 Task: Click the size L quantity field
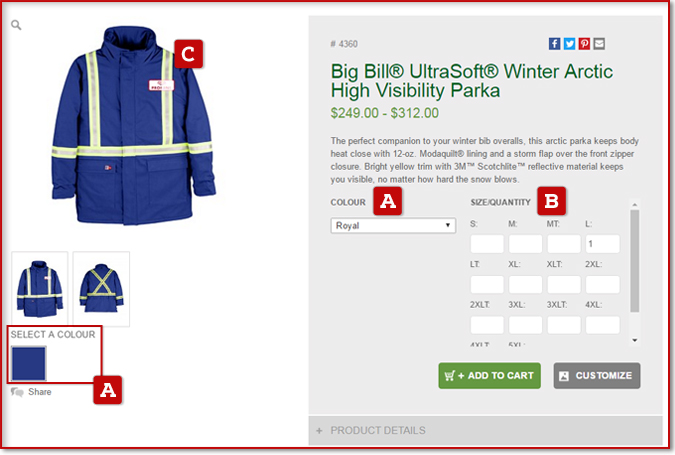point(602,244)
